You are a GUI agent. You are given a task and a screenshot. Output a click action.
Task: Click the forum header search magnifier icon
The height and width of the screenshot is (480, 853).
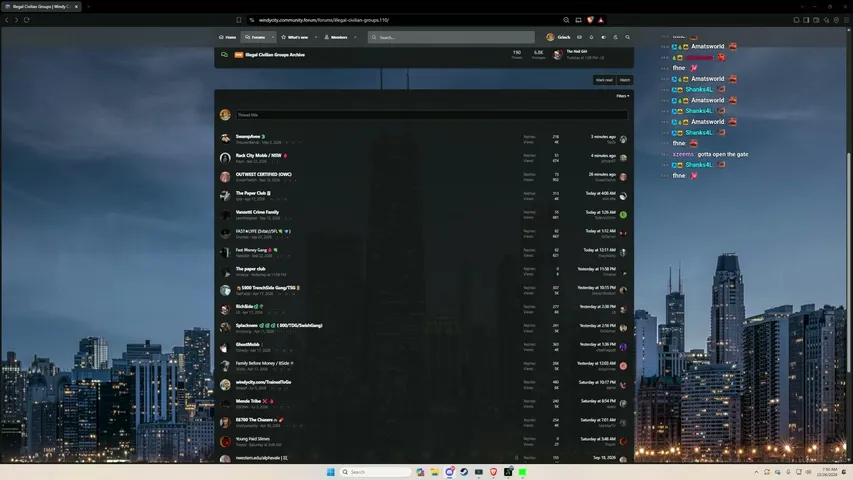tap(627, 37)
